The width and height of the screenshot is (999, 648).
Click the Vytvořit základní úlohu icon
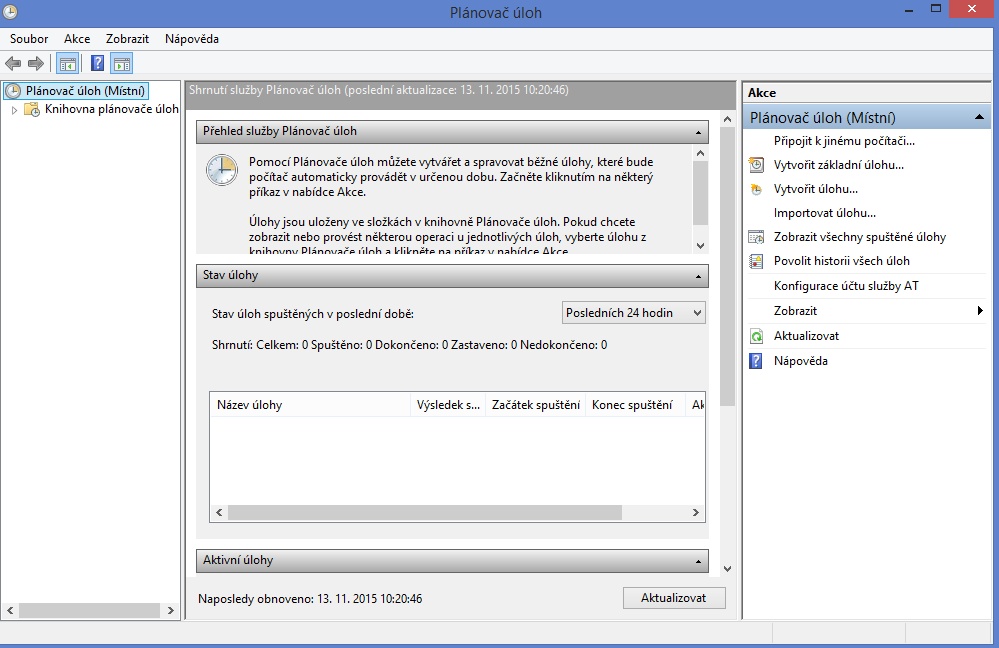[x=756, y=165]
